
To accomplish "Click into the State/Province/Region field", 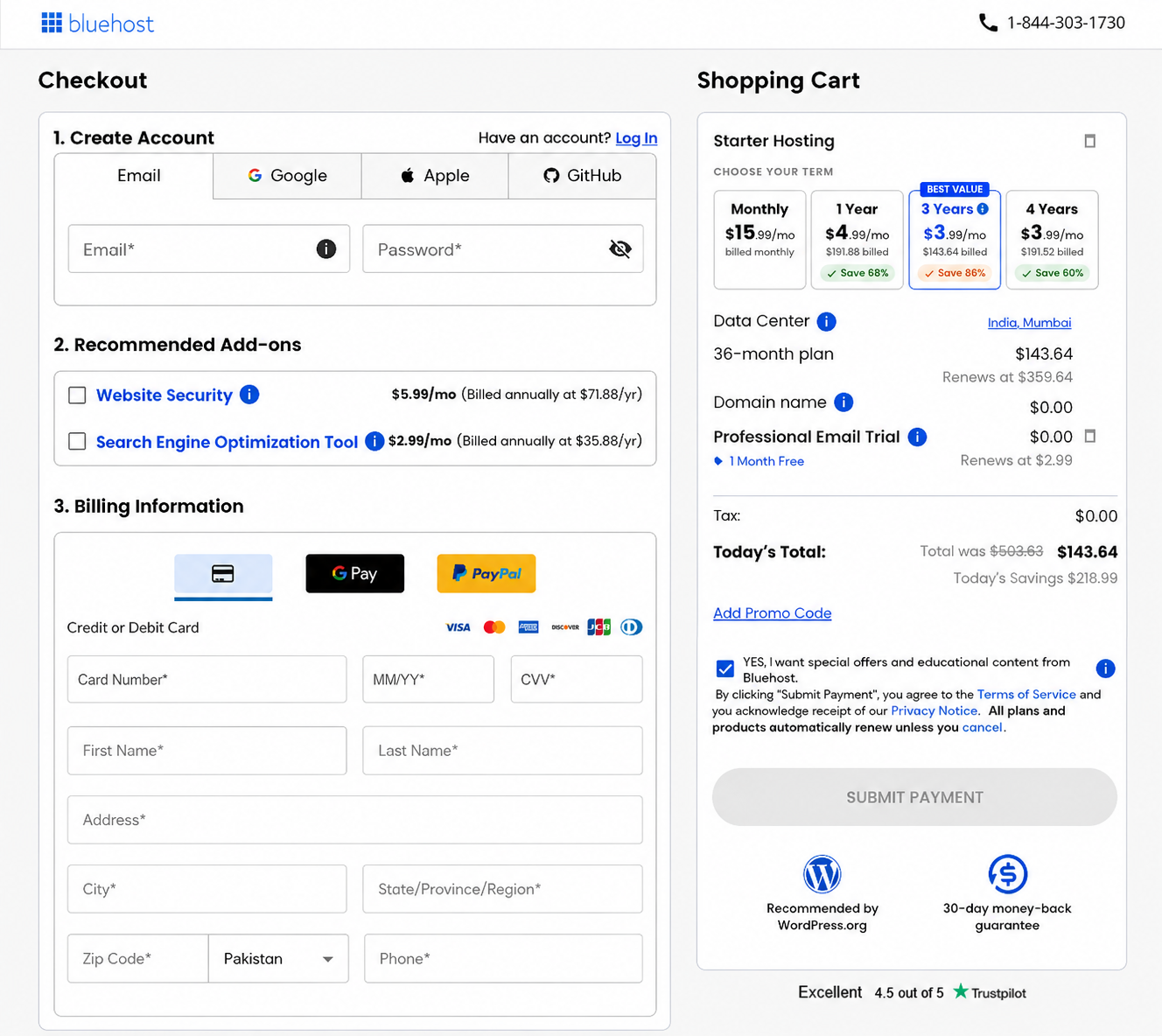I will pyautogui.click(x=503, y=889).
